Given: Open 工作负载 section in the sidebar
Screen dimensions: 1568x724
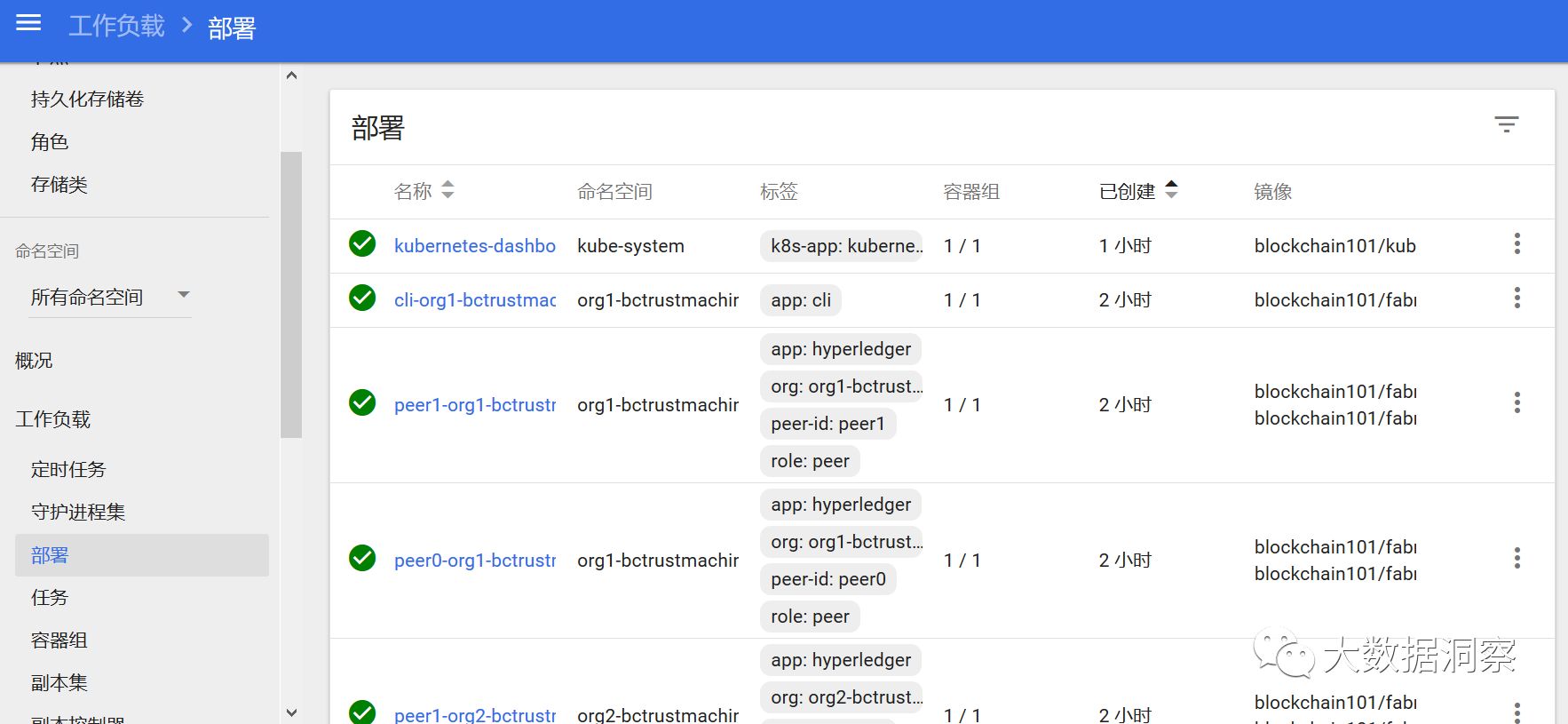Looking at the screenshot, I should [53, 419].
